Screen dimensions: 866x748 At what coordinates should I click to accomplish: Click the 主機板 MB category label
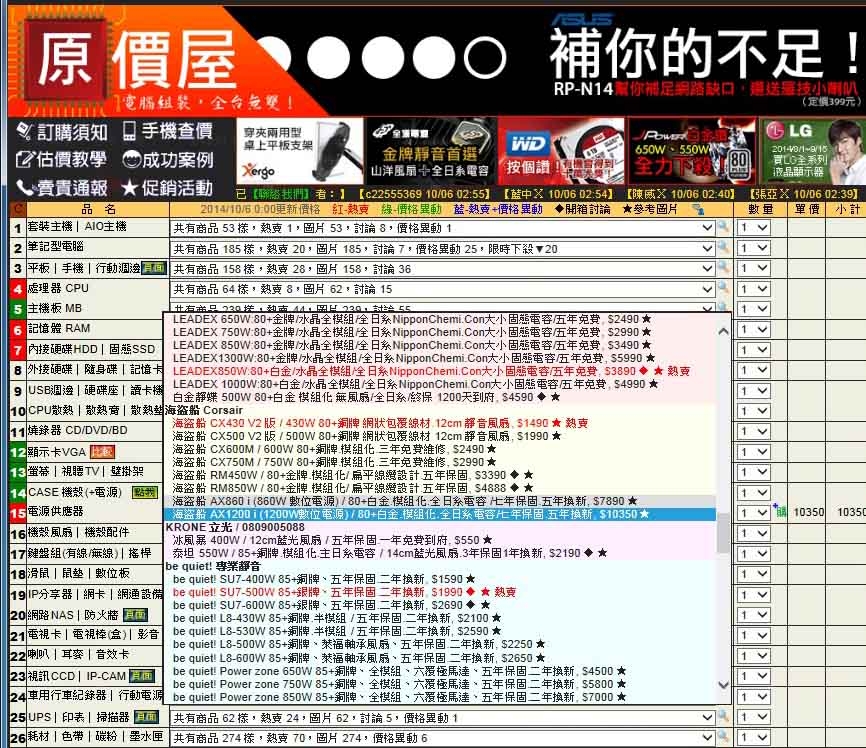(x=55, y=308)
